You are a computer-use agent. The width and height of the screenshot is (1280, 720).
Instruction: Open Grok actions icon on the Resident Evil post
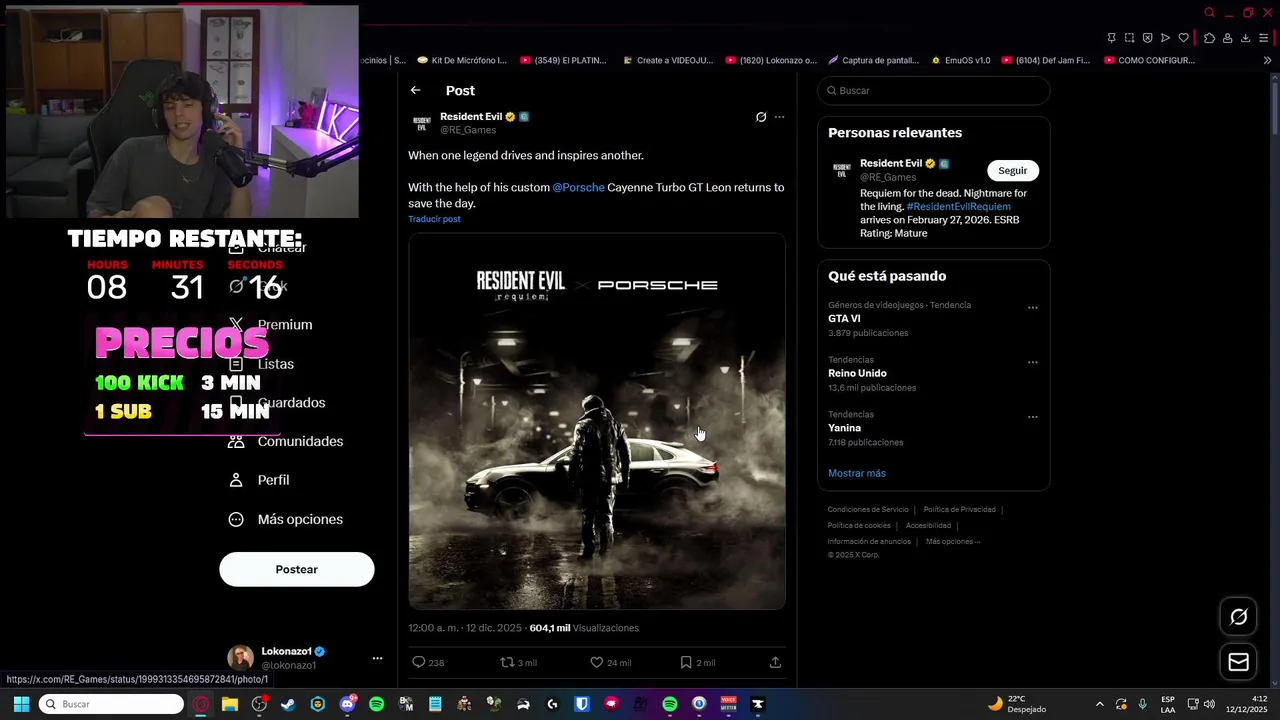pos(761,117)
